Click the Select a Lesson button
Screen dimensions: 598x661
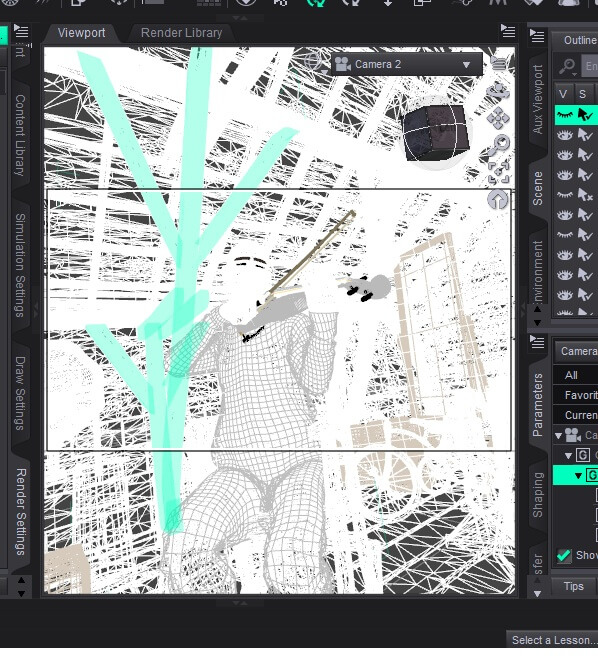pyautogui.click(x=552, y=640)
